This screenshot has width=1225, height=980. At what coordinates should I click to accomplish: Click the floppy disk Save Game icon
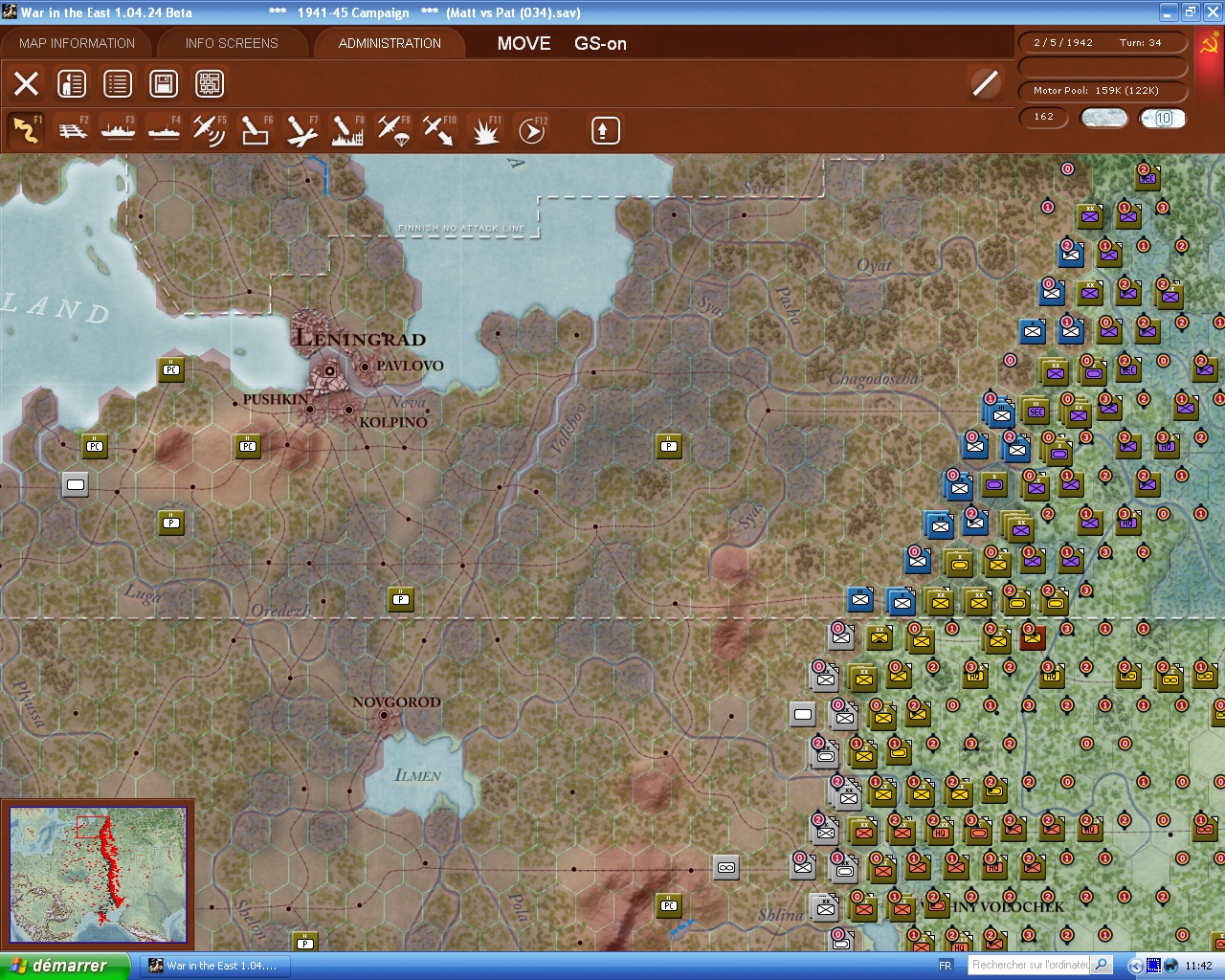coord(164,83)
